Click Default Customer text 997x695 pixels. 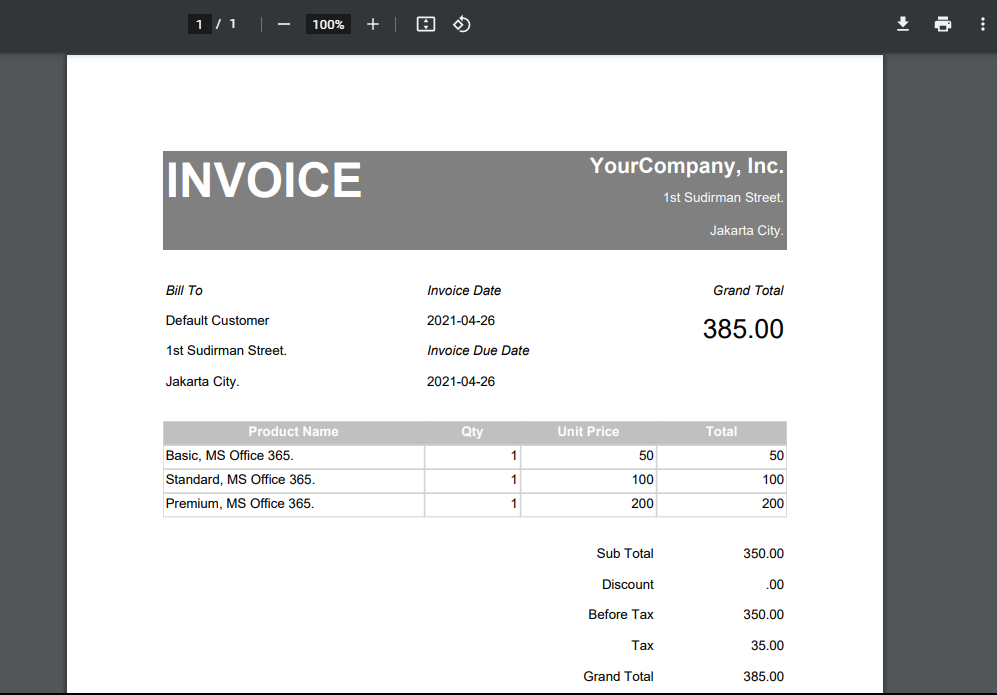(217, 320)
